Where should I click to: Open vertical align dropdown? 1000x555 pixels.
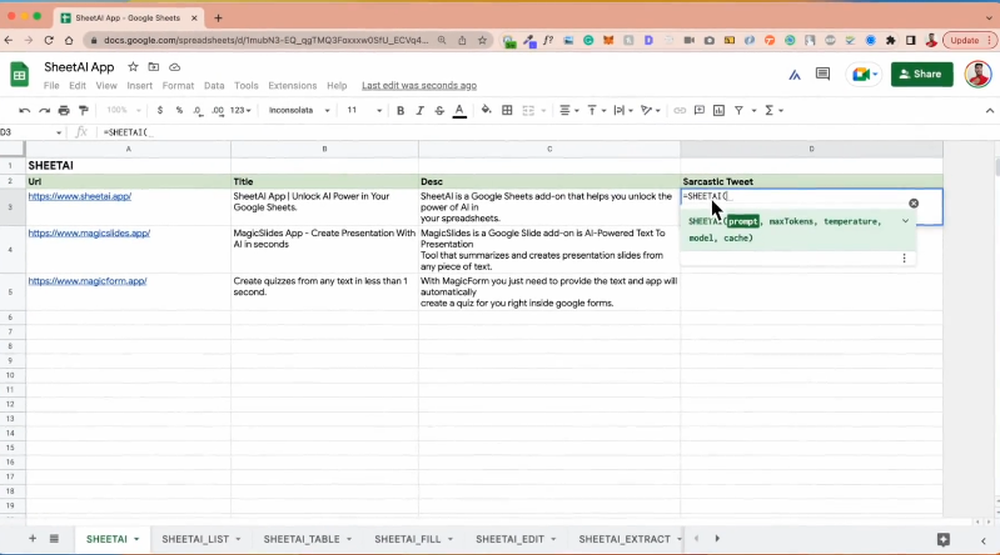[596, 110]
